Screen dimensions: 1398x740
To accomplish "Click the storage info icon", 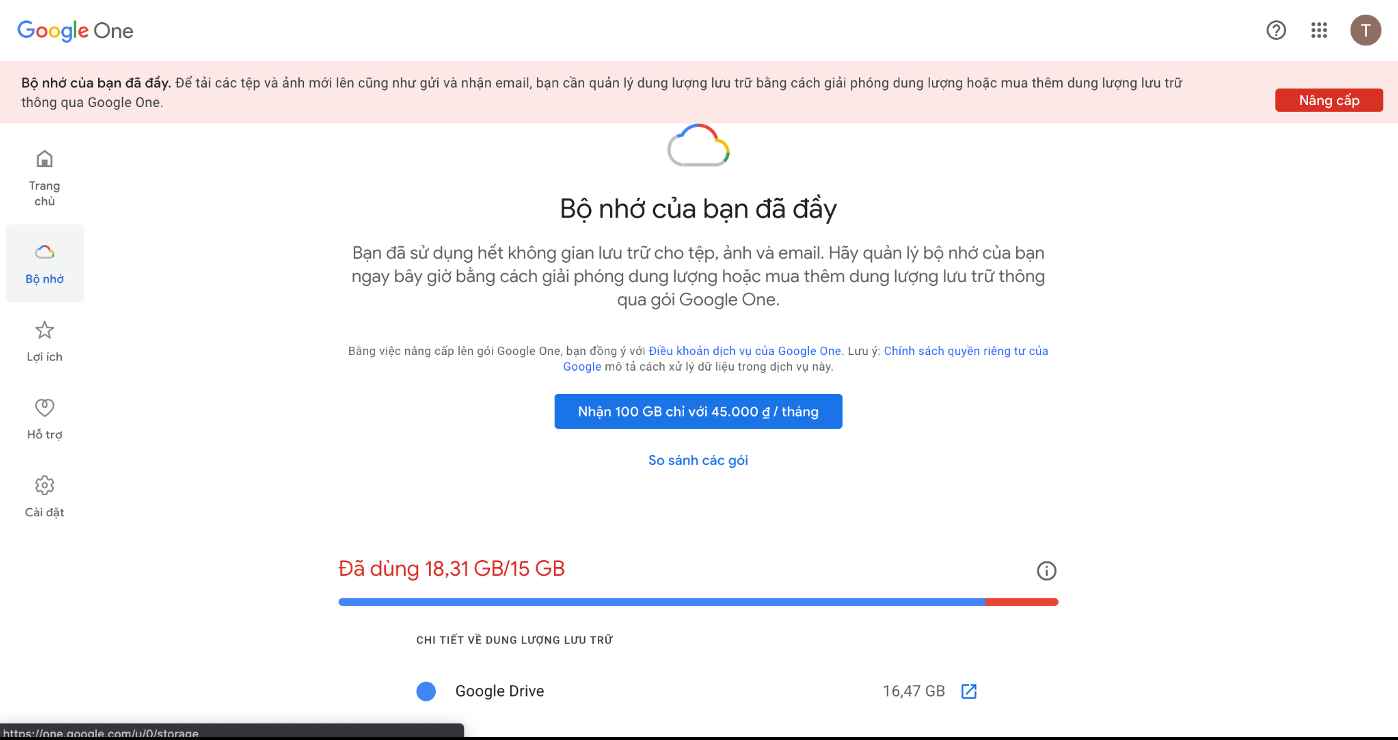I will tap(1047, 571).
